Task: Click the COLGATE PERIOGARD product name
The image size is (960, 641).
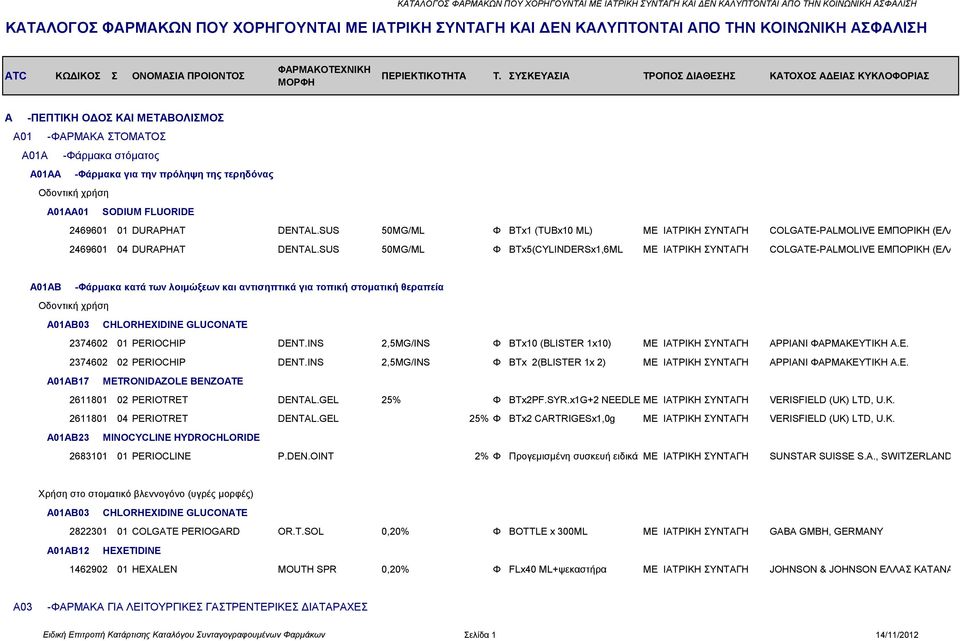Action: coord(186,531)
